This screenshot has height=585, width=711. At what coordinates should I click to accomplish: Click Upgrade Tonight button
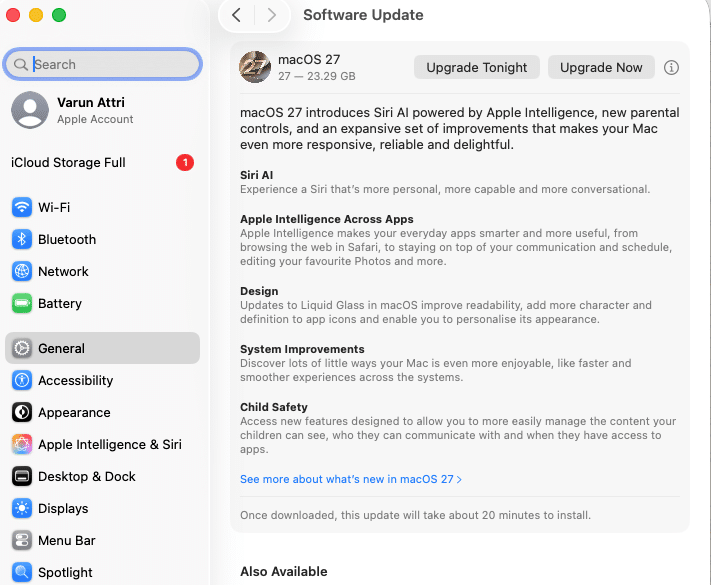(477, 68)
